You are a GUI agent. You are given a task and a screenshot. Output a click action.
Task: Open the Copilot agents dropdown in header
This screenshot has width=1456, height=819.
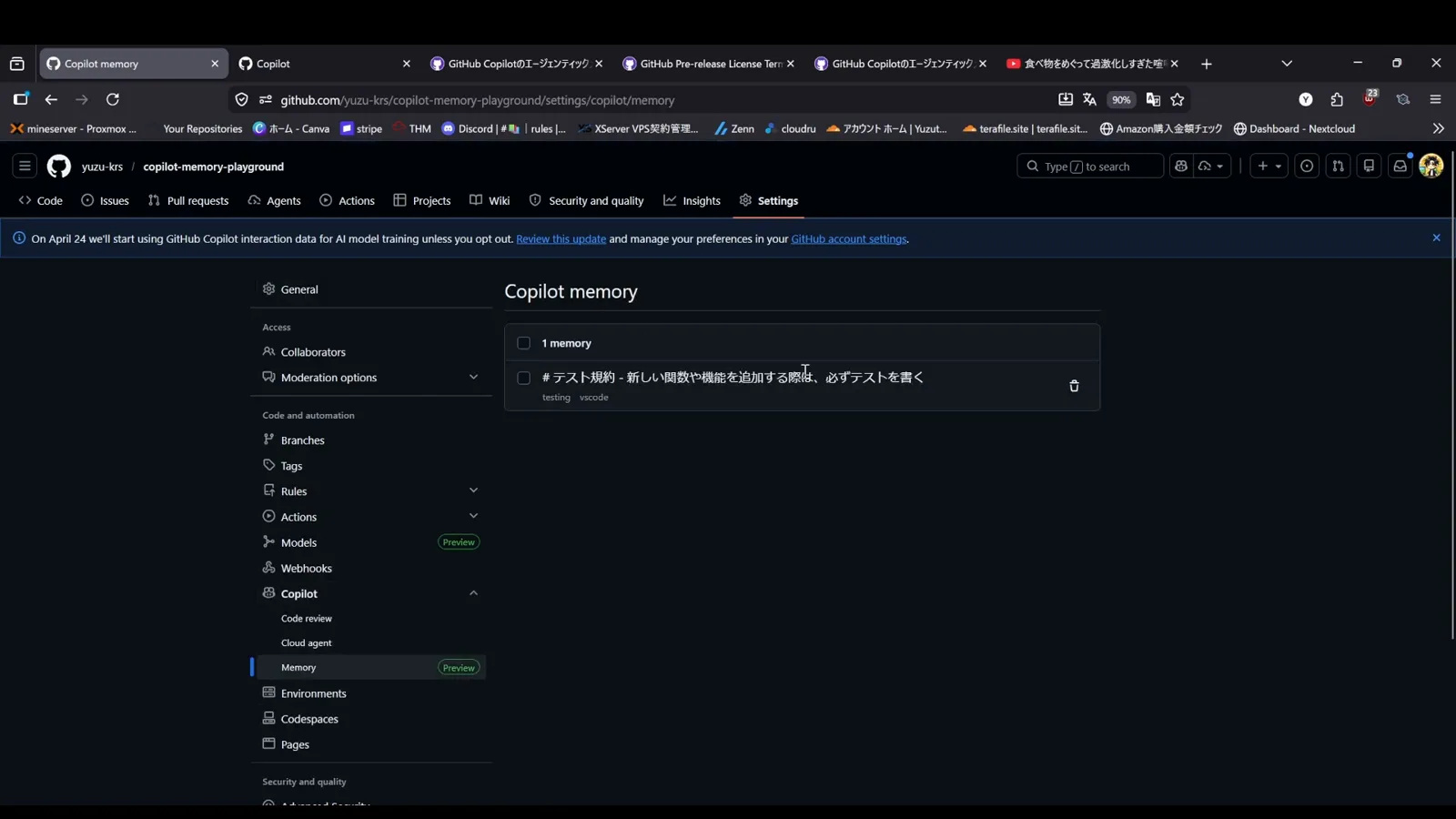pos(1212,167)
